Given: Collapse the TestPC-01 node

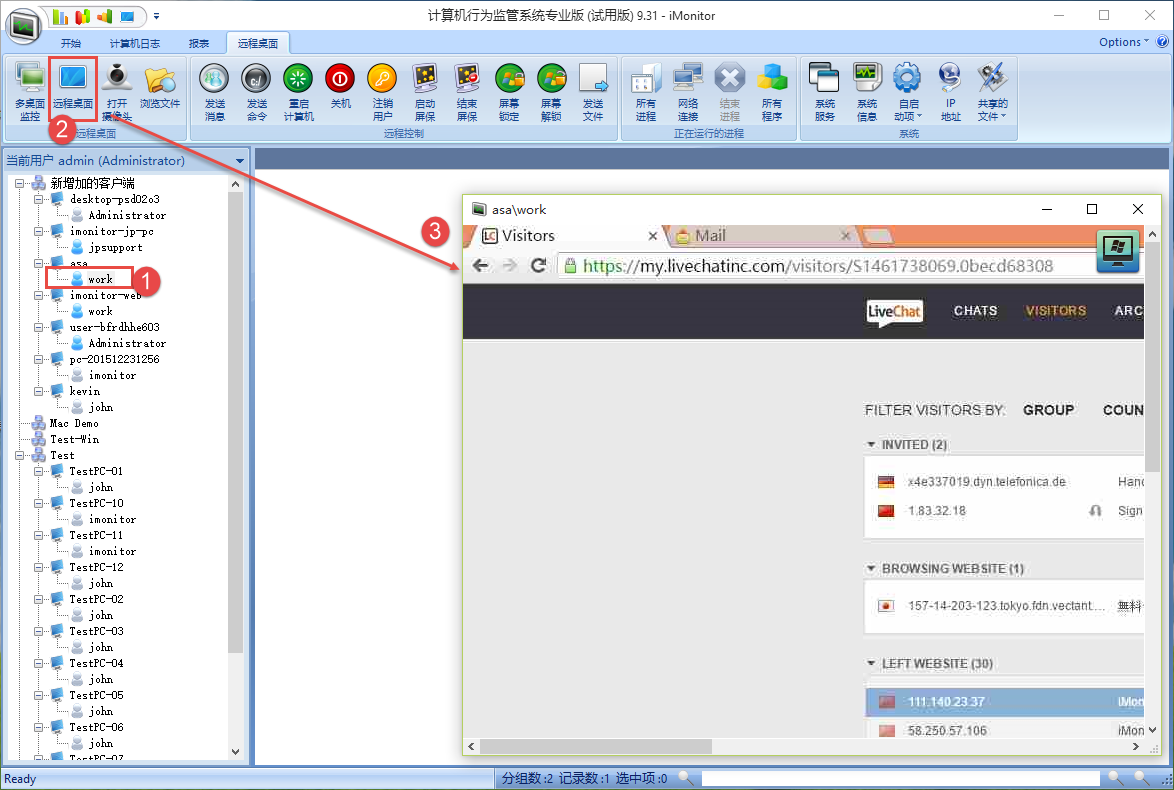Looking at the screenshot, I should pos(38,472).
